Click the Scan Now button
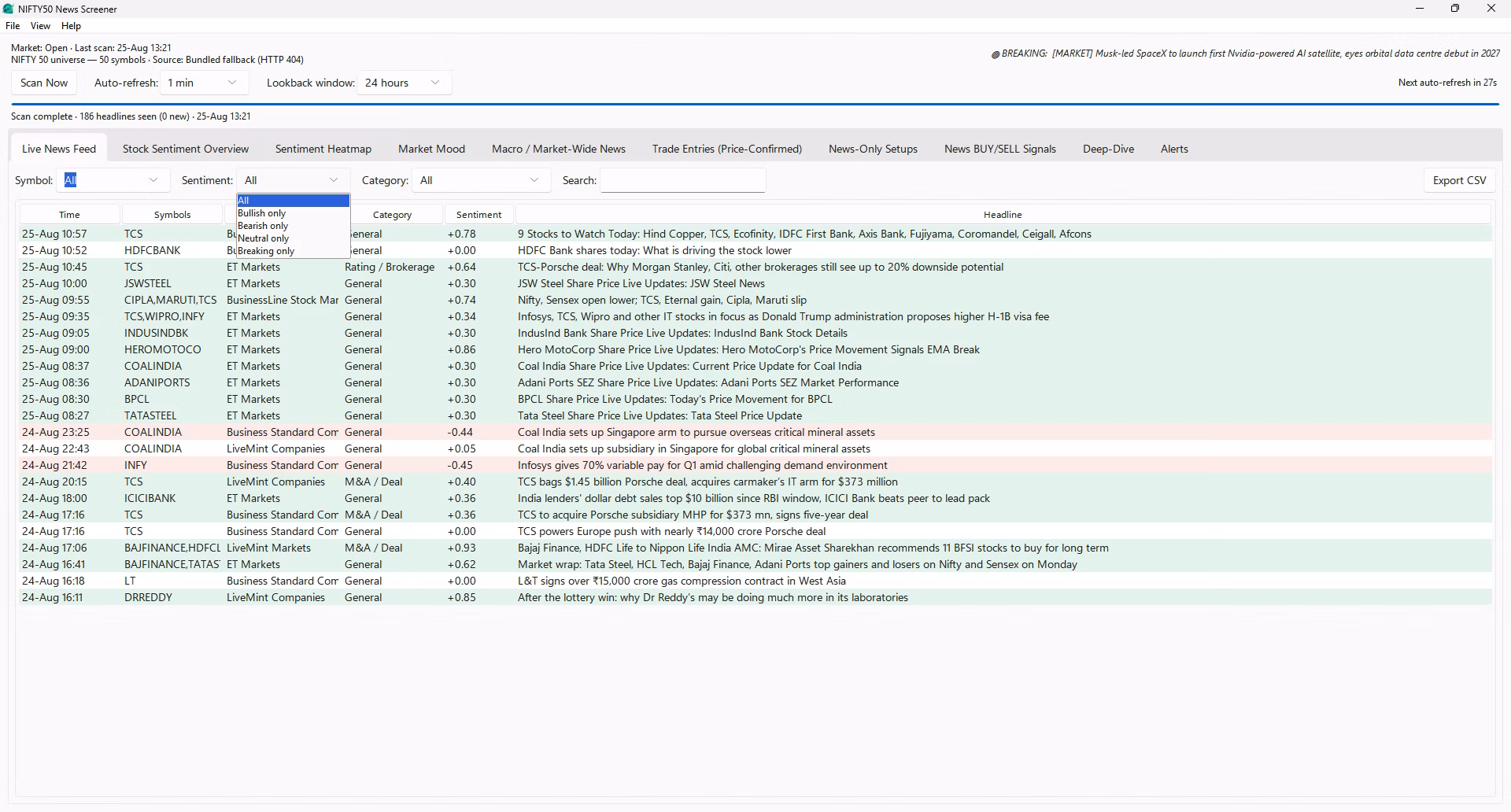1511x812 pixels. coord(44,83)
